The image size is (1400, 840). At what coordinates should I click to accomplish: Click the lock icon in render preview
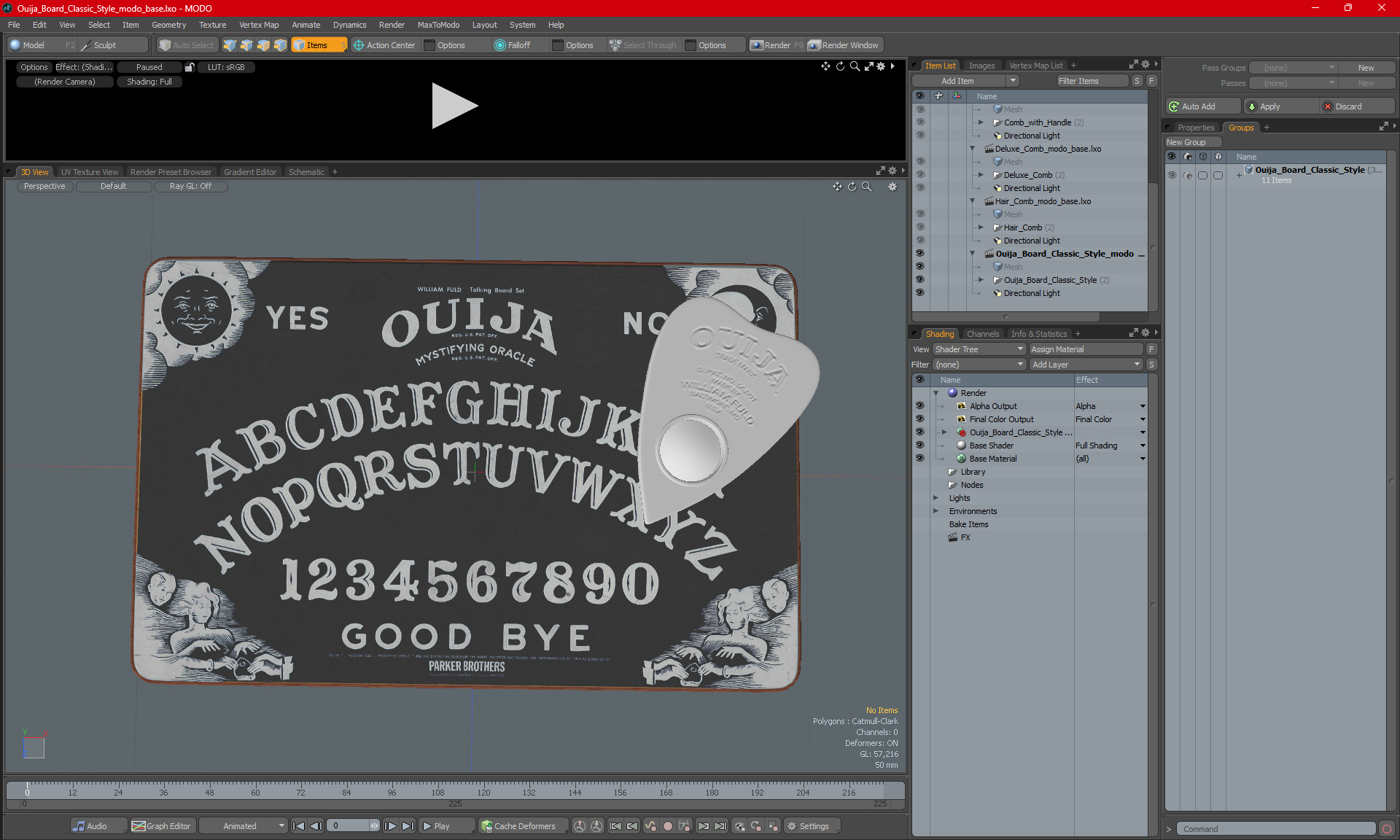pyautogui.click(x=190, y=67)
